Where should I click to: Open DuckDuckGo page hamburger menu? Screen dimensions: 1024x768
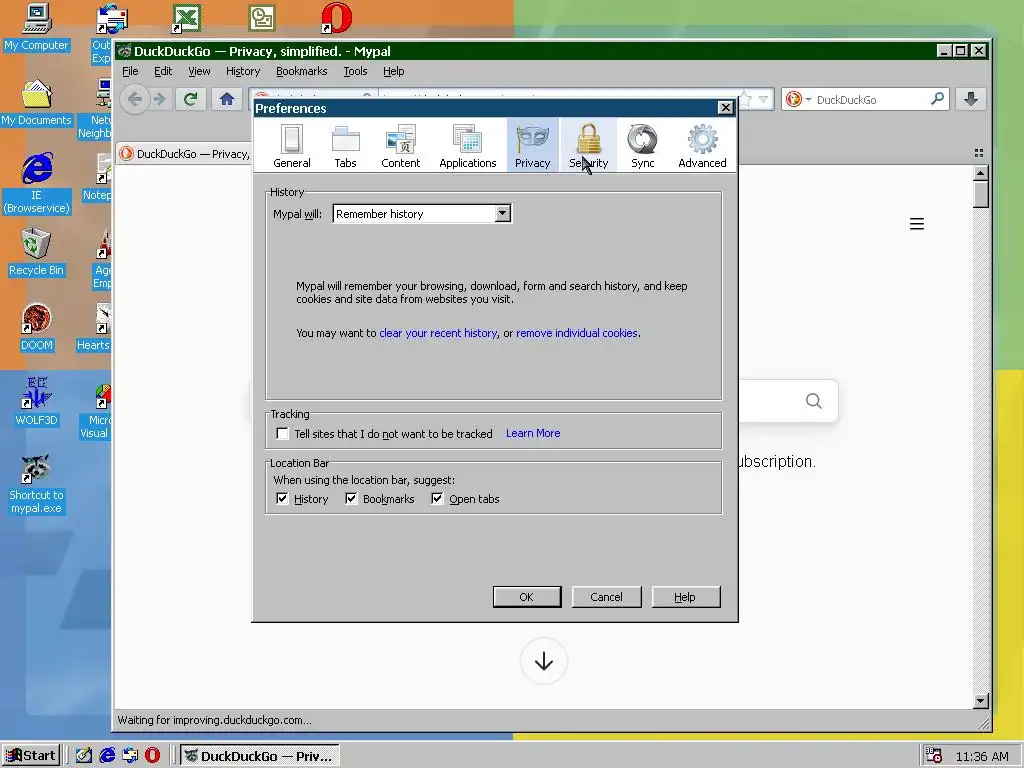point(917,224)
